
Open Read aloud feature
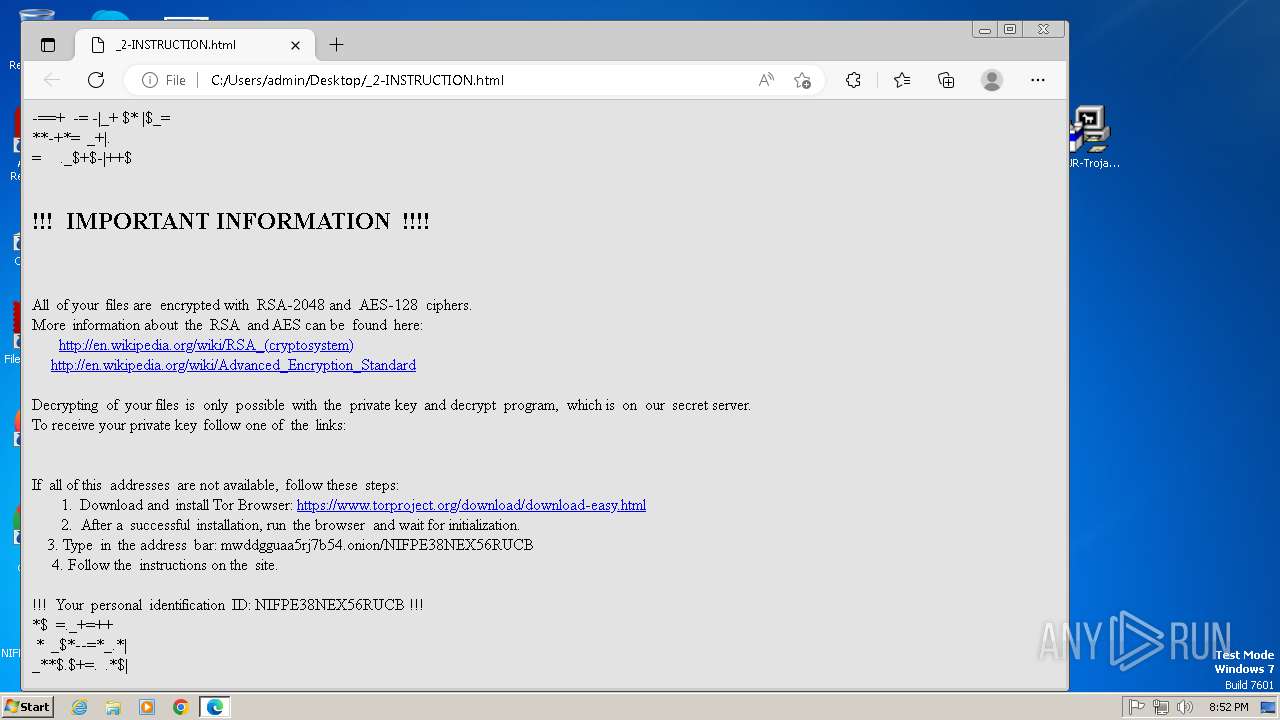pos(766,80)
